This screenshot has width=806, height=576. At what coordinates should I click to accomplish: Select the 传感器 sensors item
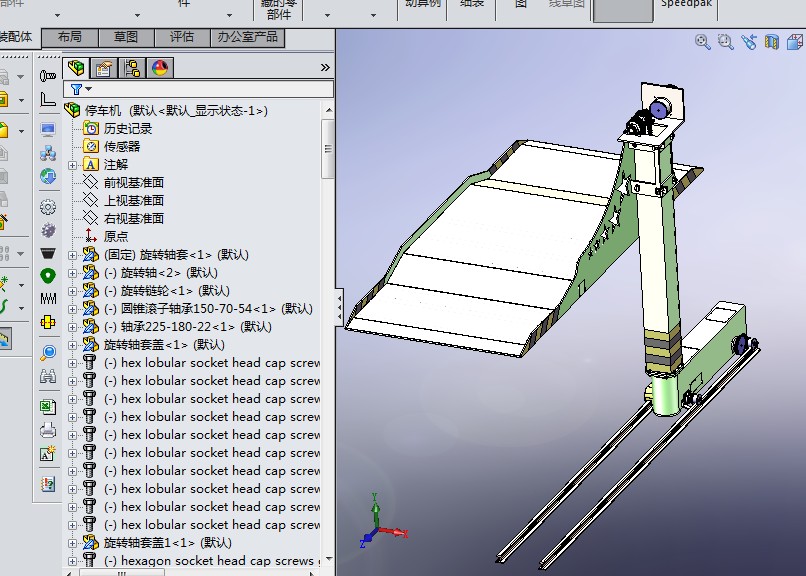click(x=122, y=146)
